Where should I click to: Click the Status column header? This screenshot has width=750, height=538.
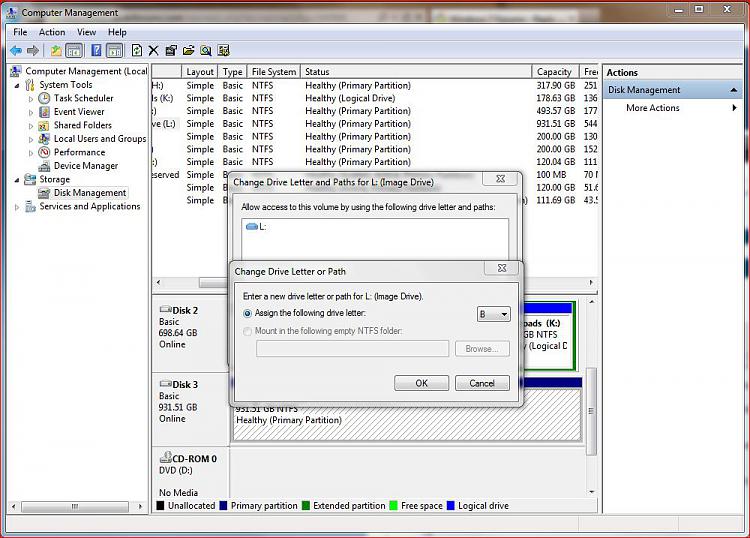pos(416,72)
